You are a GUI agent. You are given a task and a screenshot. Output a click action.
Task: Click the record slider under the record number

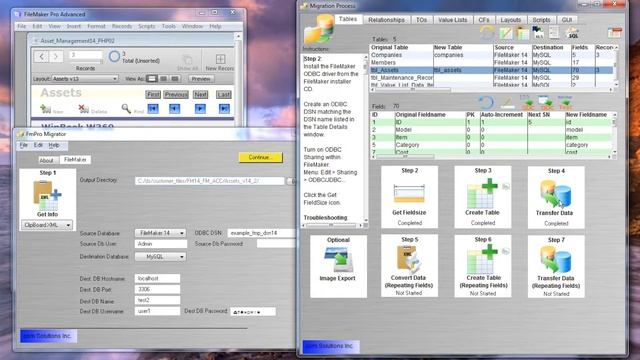86,62
